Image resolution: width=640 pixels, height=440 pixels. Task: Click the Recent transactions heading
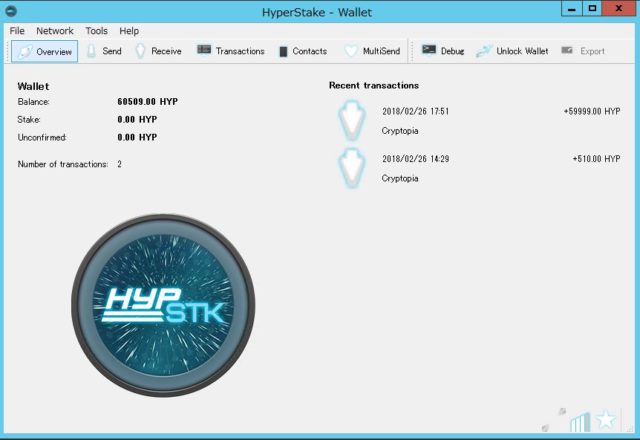pyautogui.click(x=374, y=85)
